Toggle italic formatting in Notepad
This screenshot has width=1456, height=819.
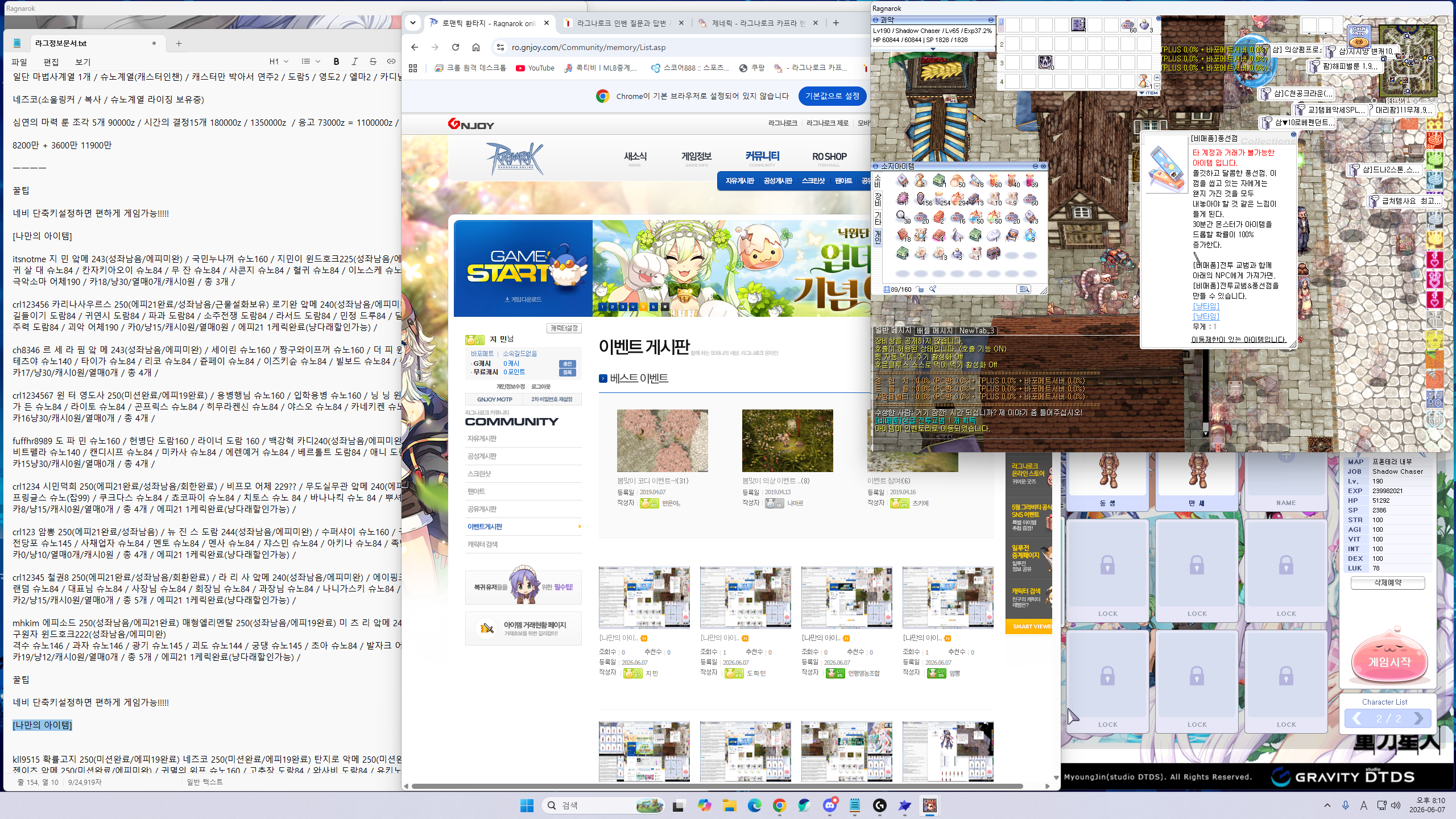click(354, 61)
